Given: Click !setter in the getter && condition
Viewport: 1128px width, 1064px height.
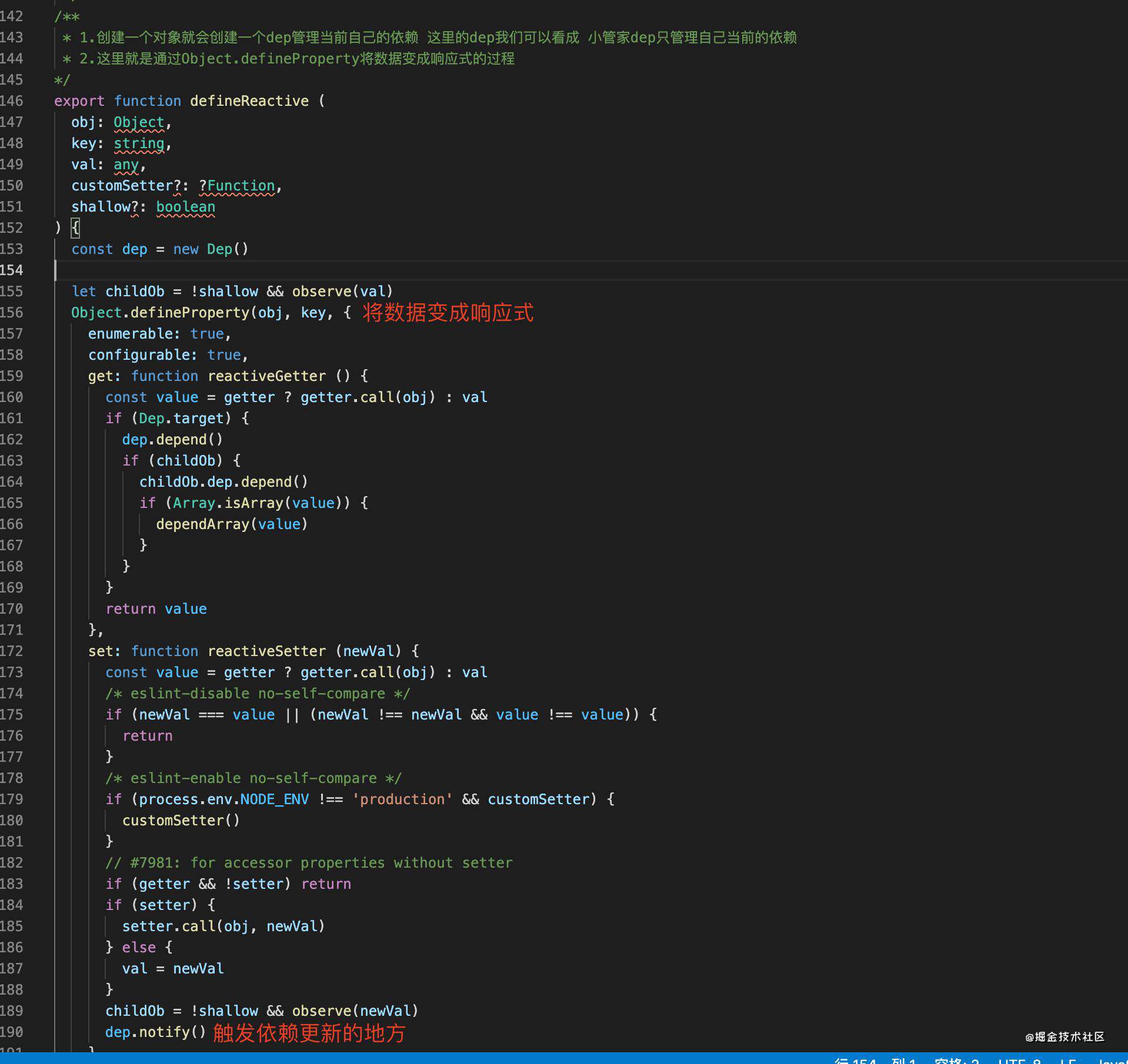Looking at the screenshot, I should [255, 884].
